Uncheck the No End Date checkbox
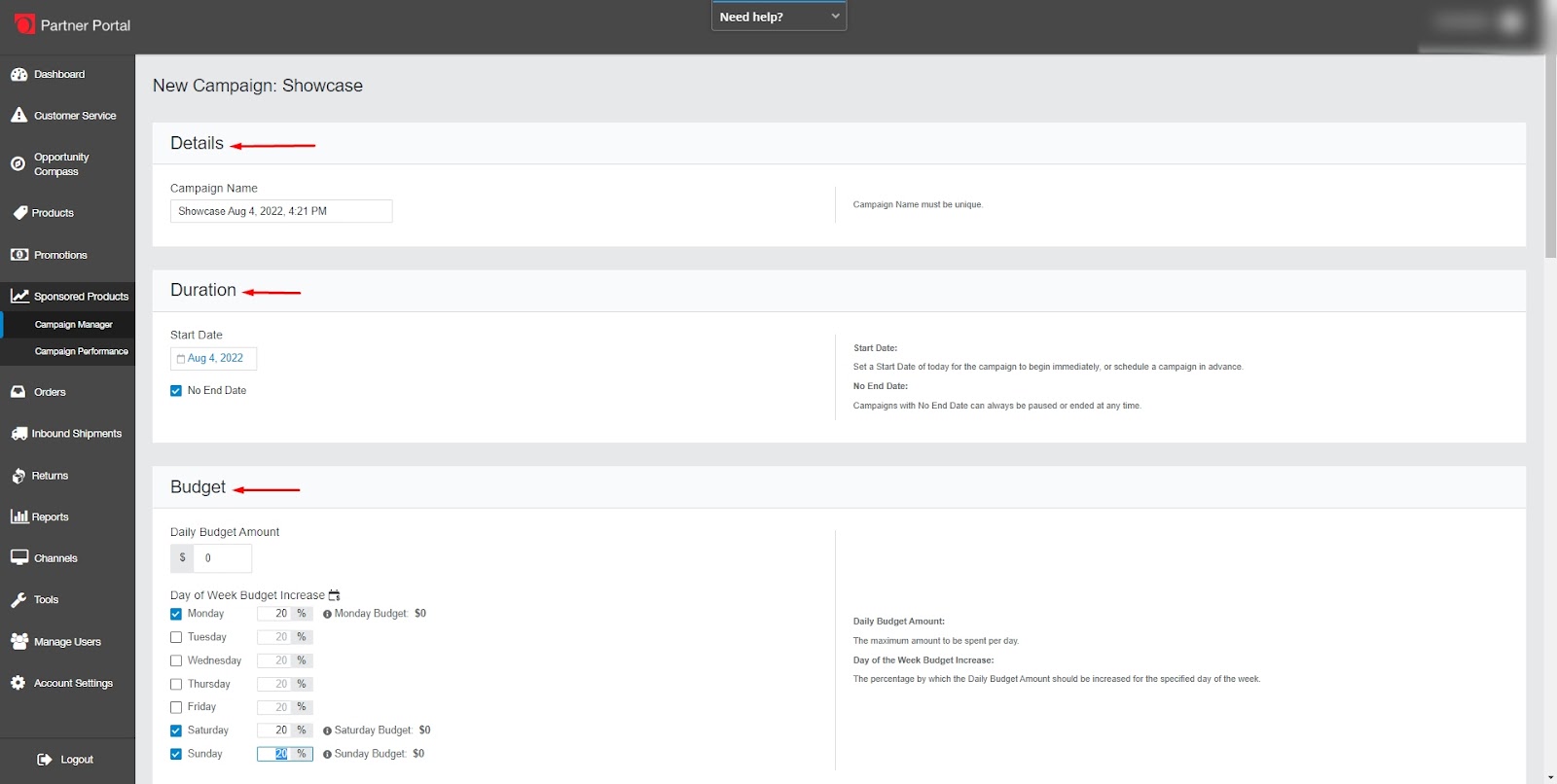1557x784 pixels. (x=176, y=391)
